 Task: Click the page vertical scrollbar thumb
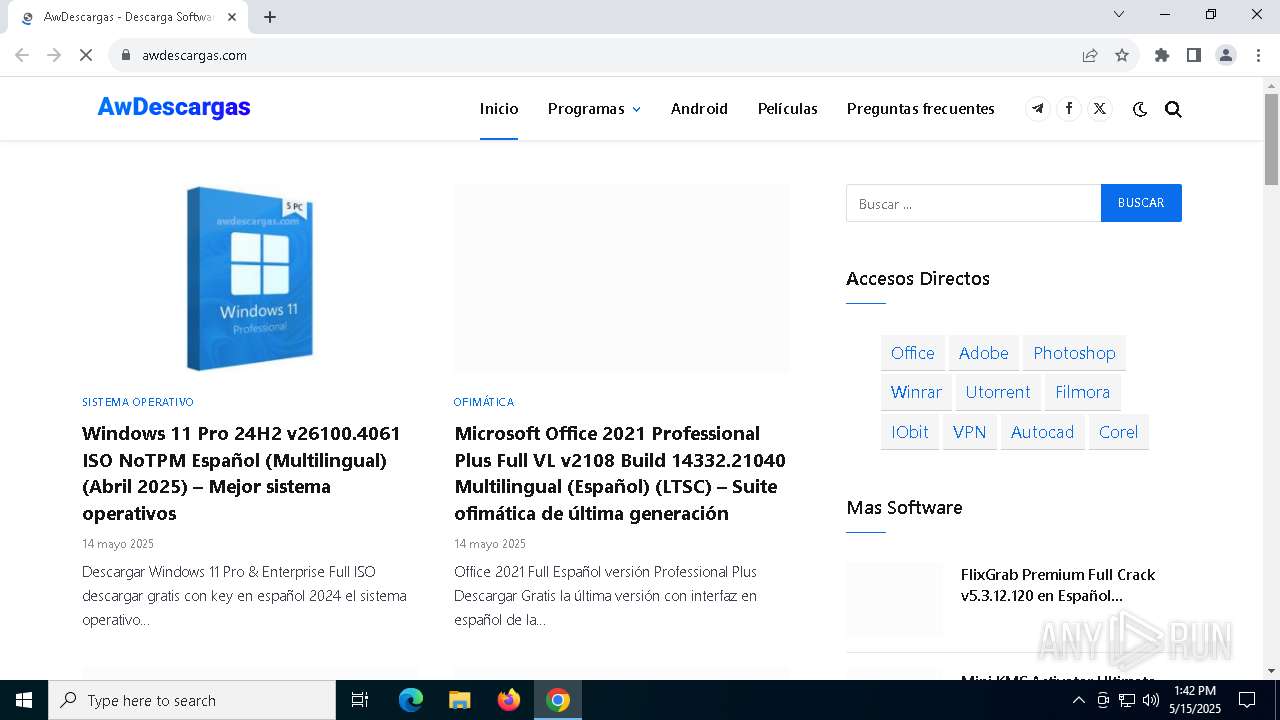click(x=1271, y=139)
